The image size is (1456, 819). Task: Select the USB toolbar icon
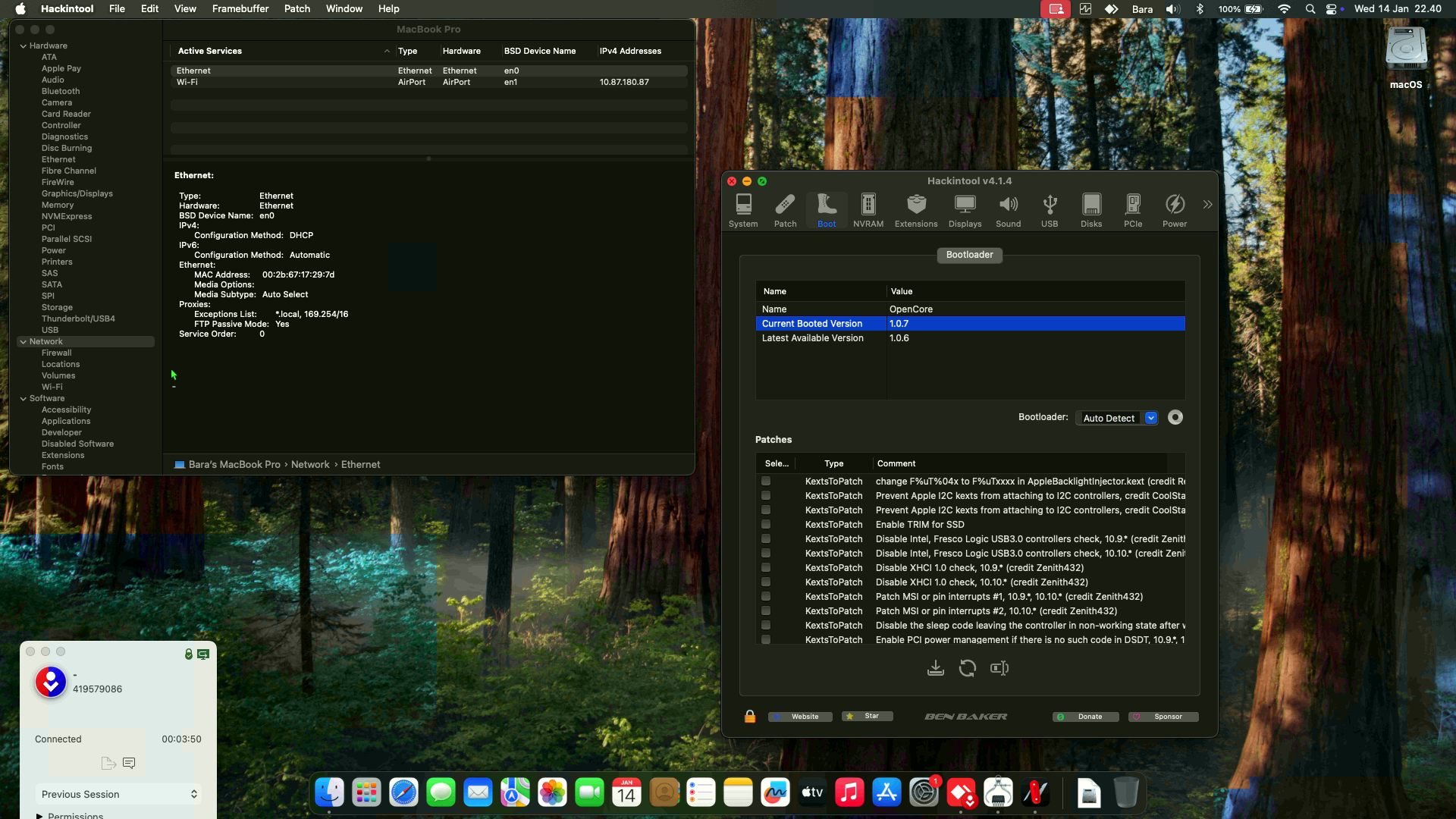[1049, 210]
